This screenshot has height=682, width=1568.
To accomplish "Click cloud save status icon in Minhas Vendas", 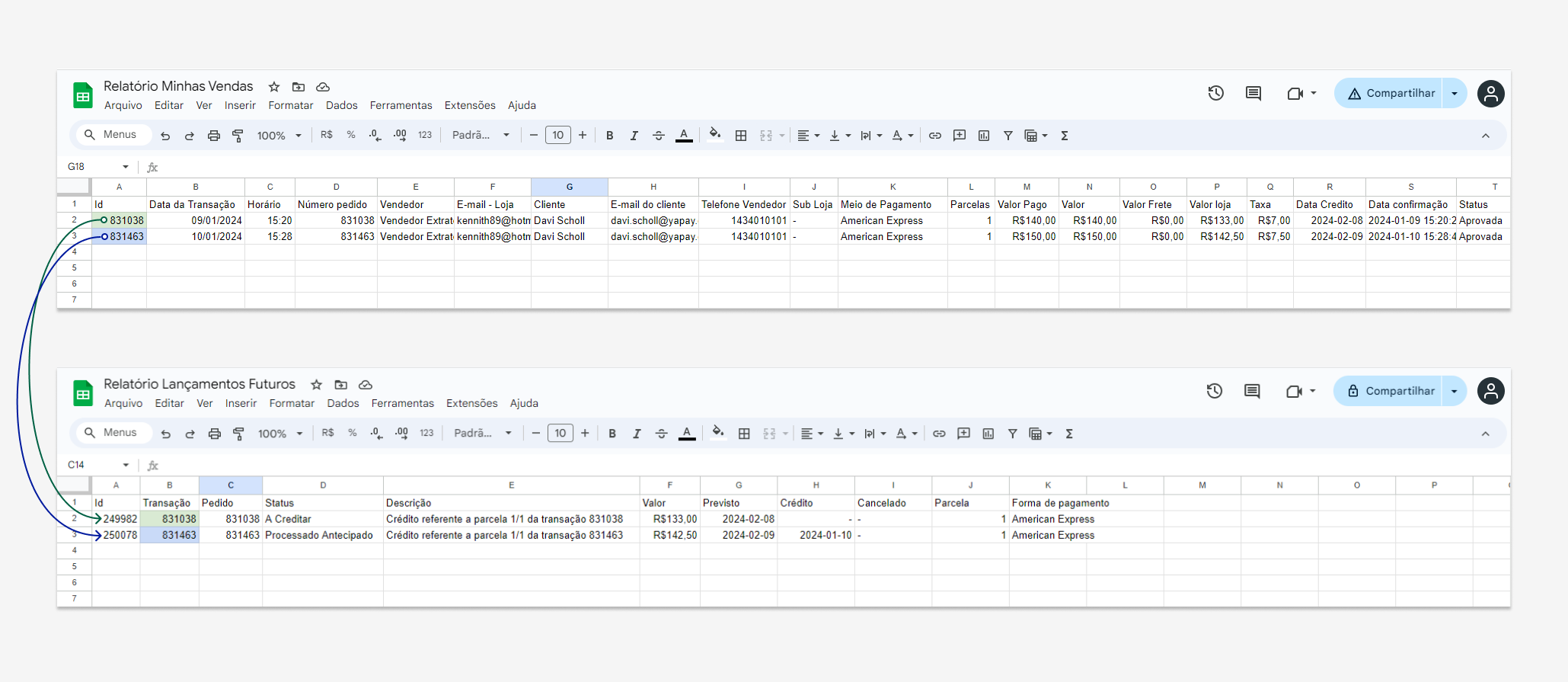I will pyautogui.click(x=323, y=87).
